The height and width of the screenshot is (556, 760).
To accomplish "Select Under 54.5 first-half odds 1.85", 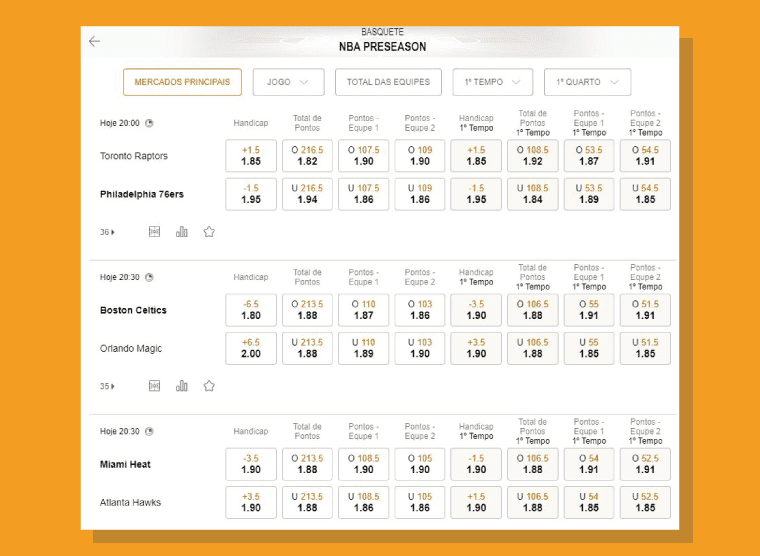I will pyautogui.click(x=645, y=194).
